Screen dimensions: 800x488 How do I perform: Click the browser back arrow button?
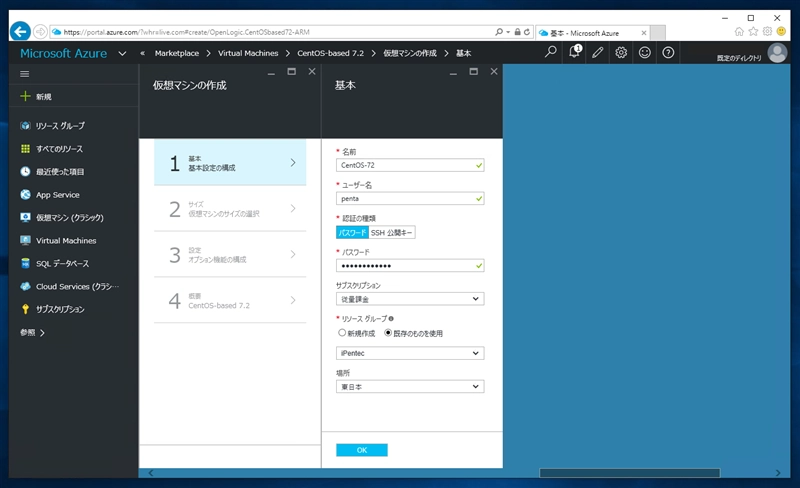[20, 32]
